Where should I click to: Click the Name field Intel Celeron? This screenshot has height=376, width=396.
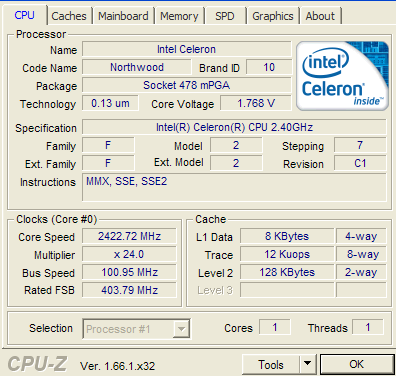click(187, 49)
